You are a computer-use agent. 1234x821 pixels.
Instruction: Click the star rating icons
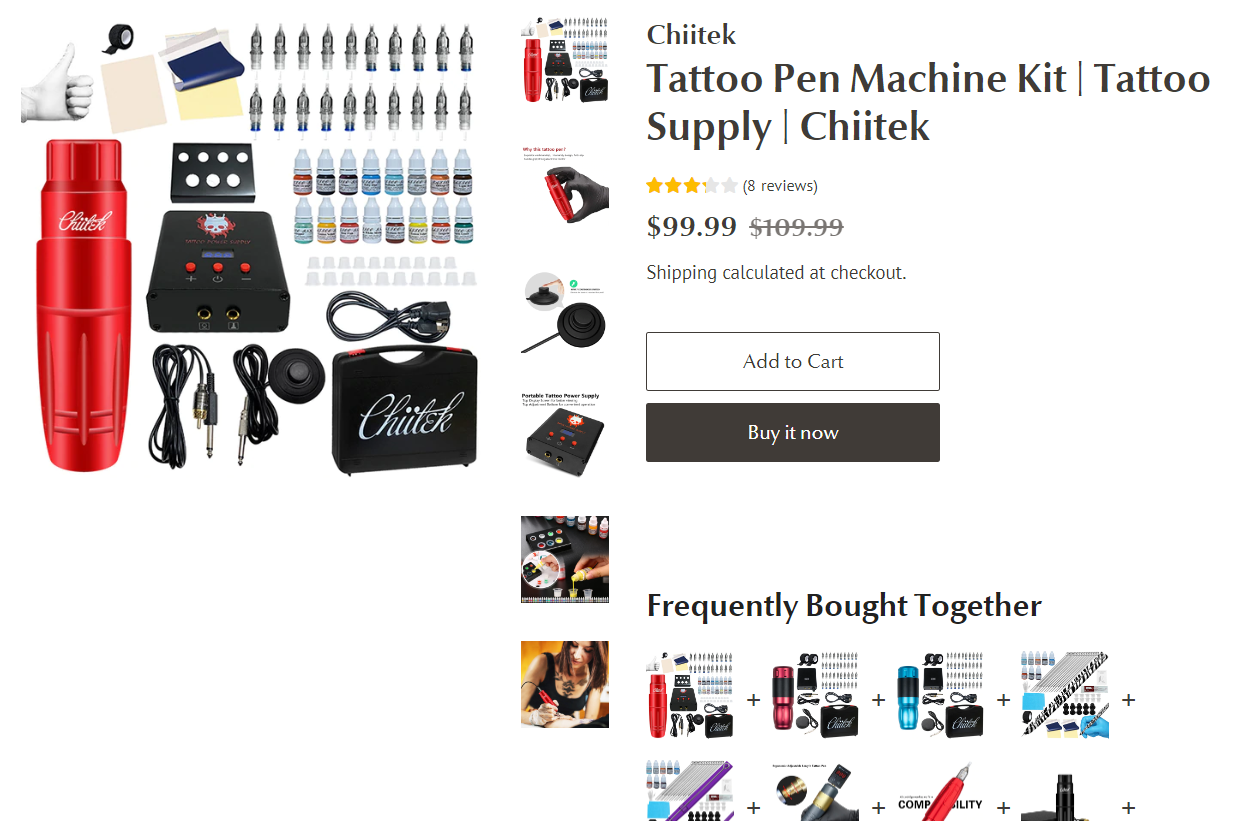(692, 186)
